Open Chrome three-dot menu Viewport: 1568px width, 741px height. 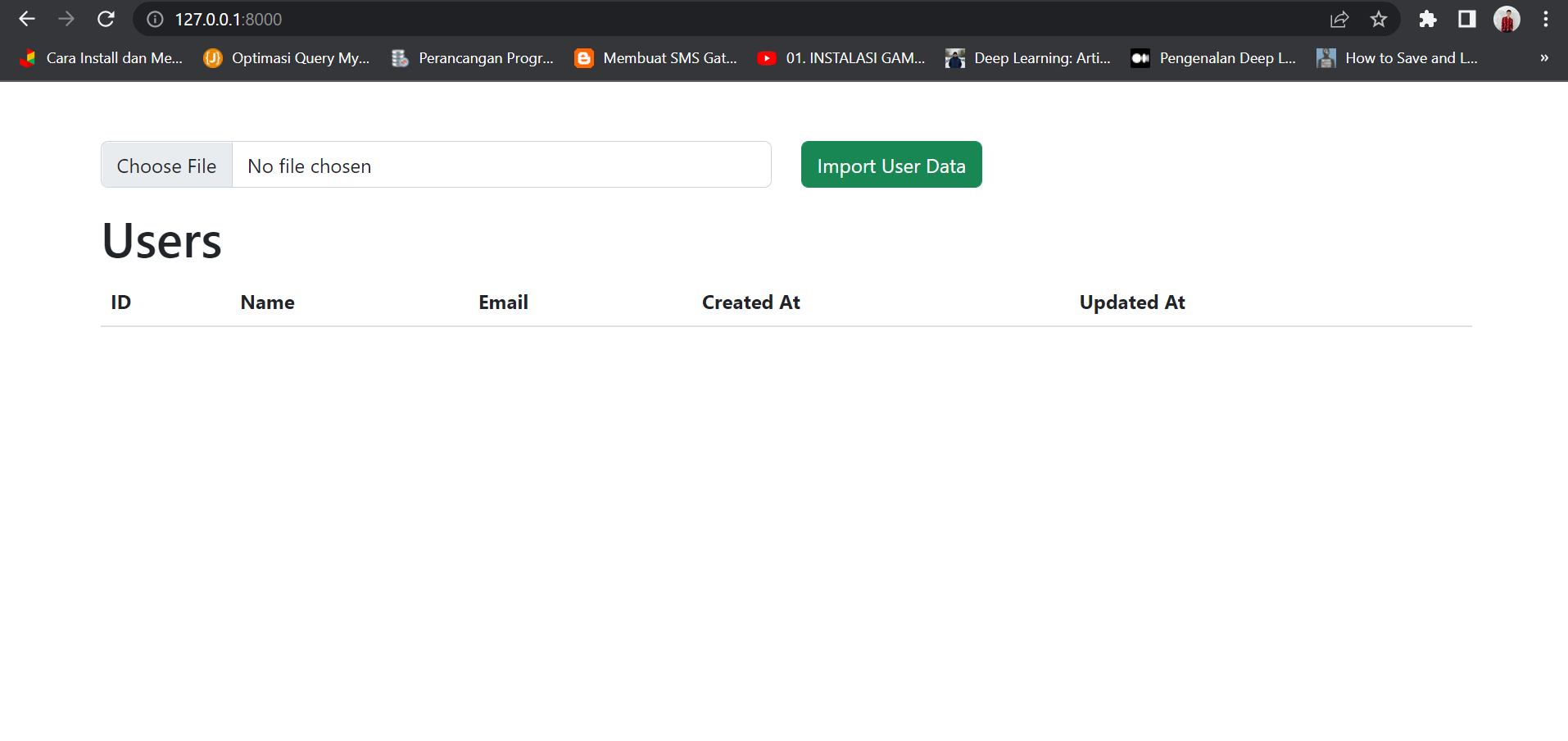(1545, 19)
